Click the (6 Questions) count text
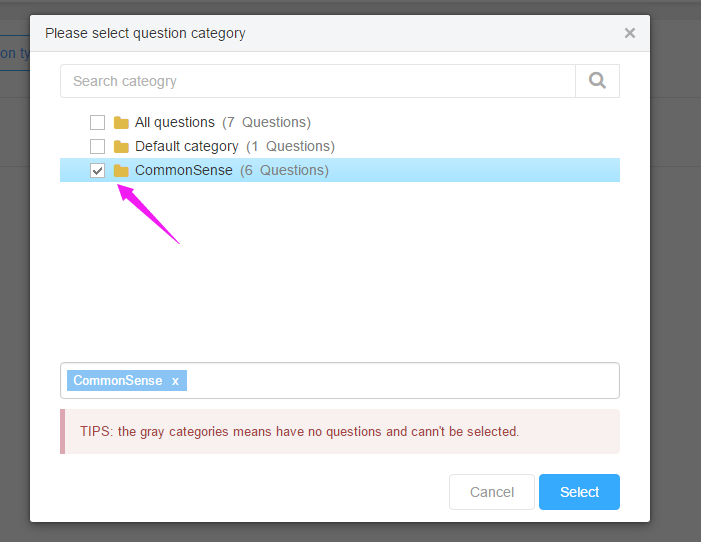The image size is (701, 542). click(284, 170)
